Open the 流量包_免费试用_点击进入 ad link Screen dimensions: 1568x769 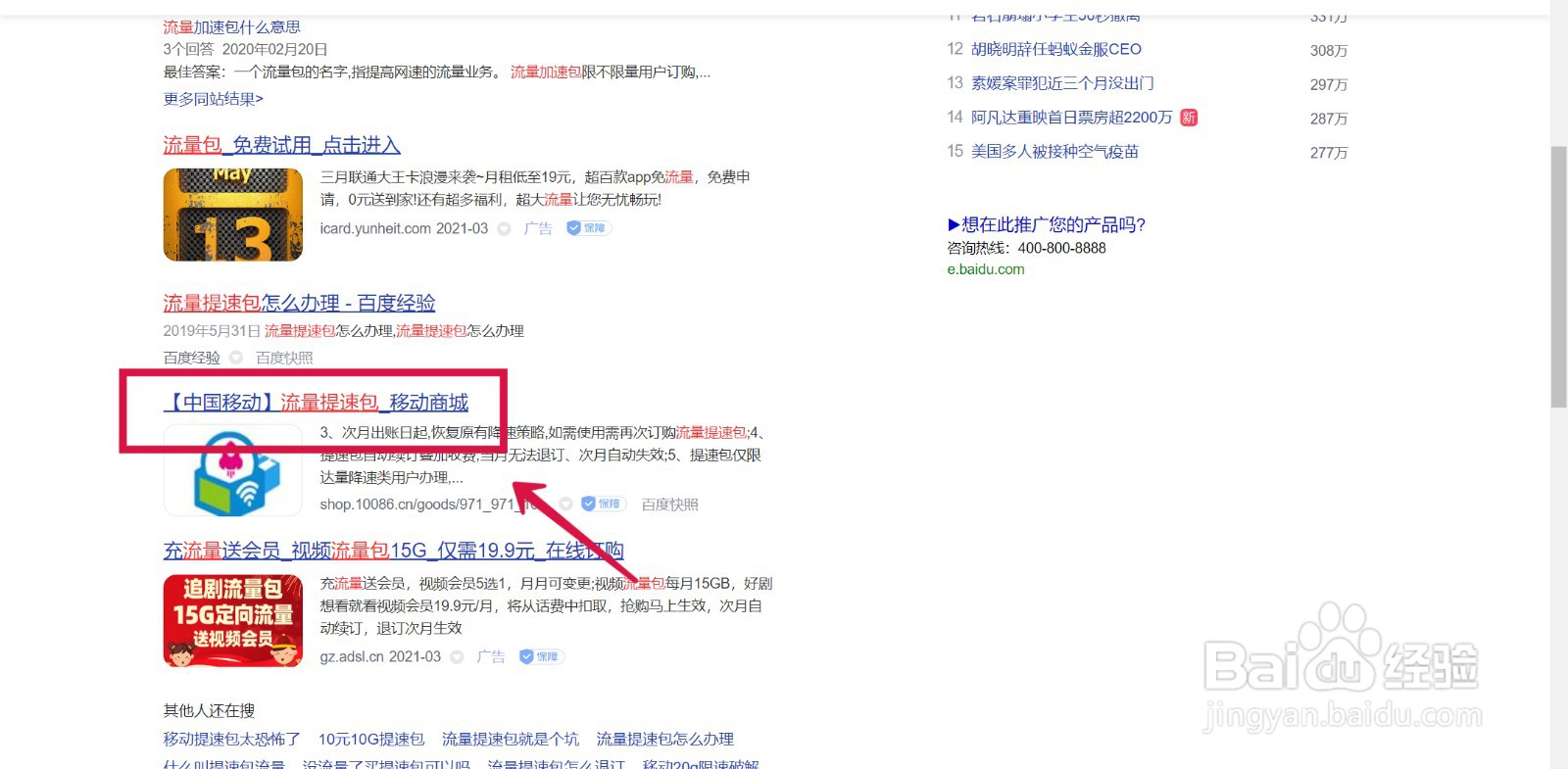coord(281,145)
